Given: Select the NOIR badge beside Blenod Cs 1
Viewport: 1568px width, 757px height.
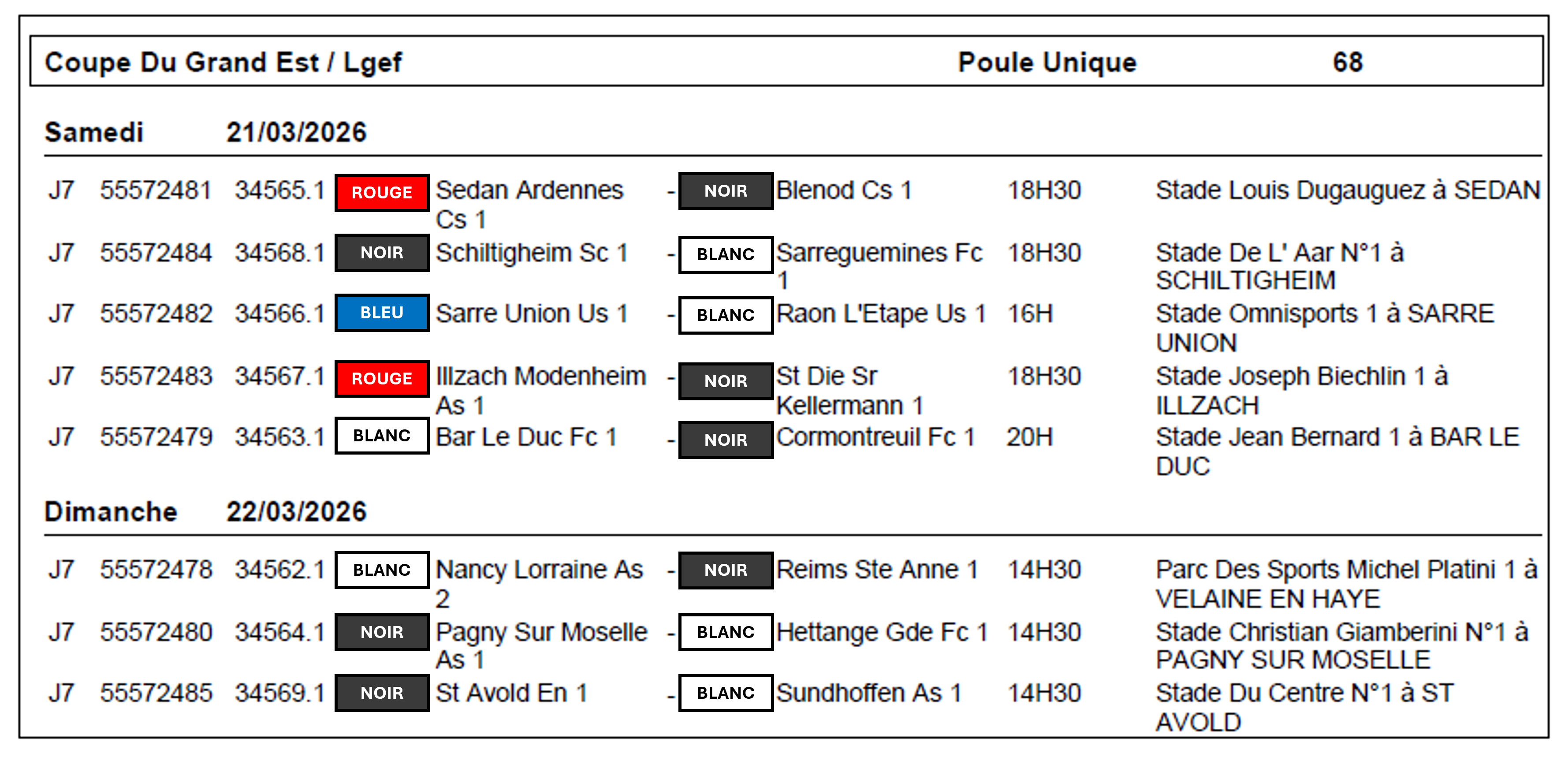Looking at the screenshot, I should click(x=726, y=191).
